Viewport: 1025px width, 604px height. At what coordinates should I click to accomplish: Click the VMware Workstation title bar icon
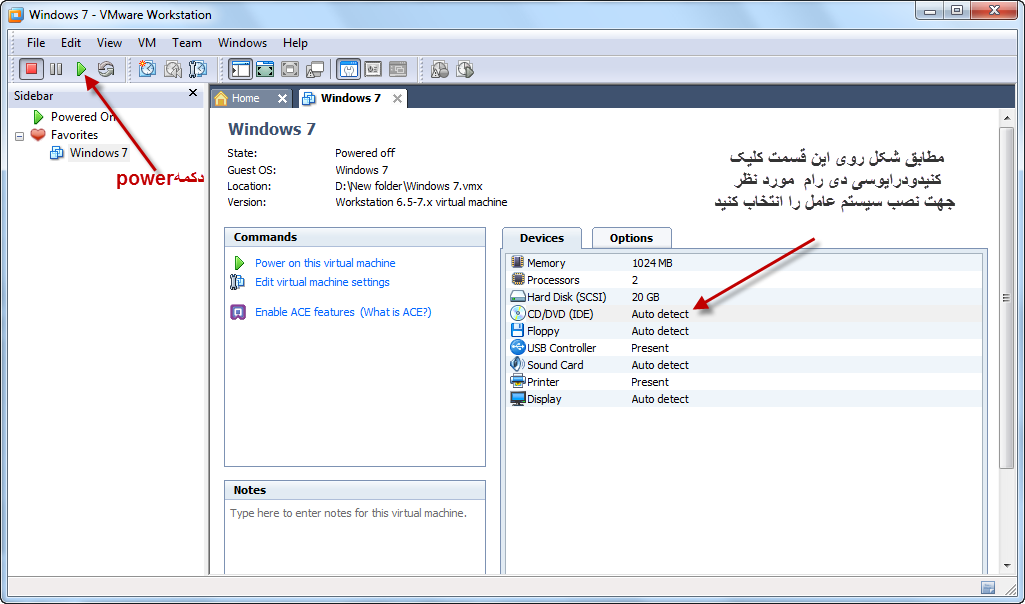[16, 14]
